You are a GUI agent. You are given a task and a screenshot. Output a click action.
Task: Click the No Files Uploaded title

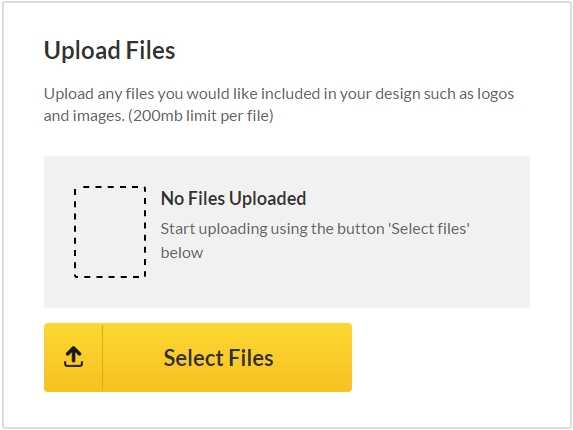[233, 199]
